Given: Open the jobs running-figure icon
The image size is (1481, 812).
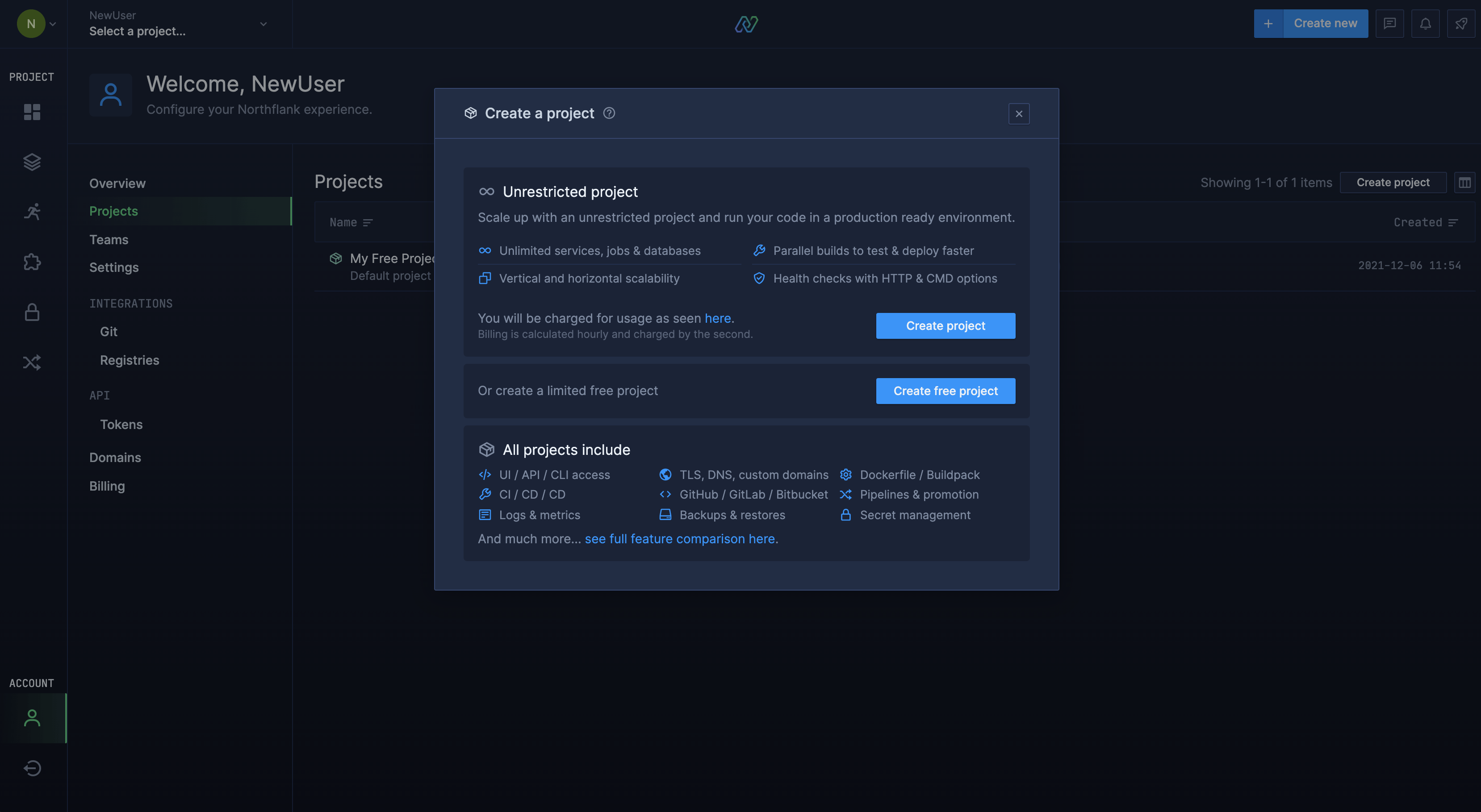Looking at the screenshot, I should click(32, 212).
